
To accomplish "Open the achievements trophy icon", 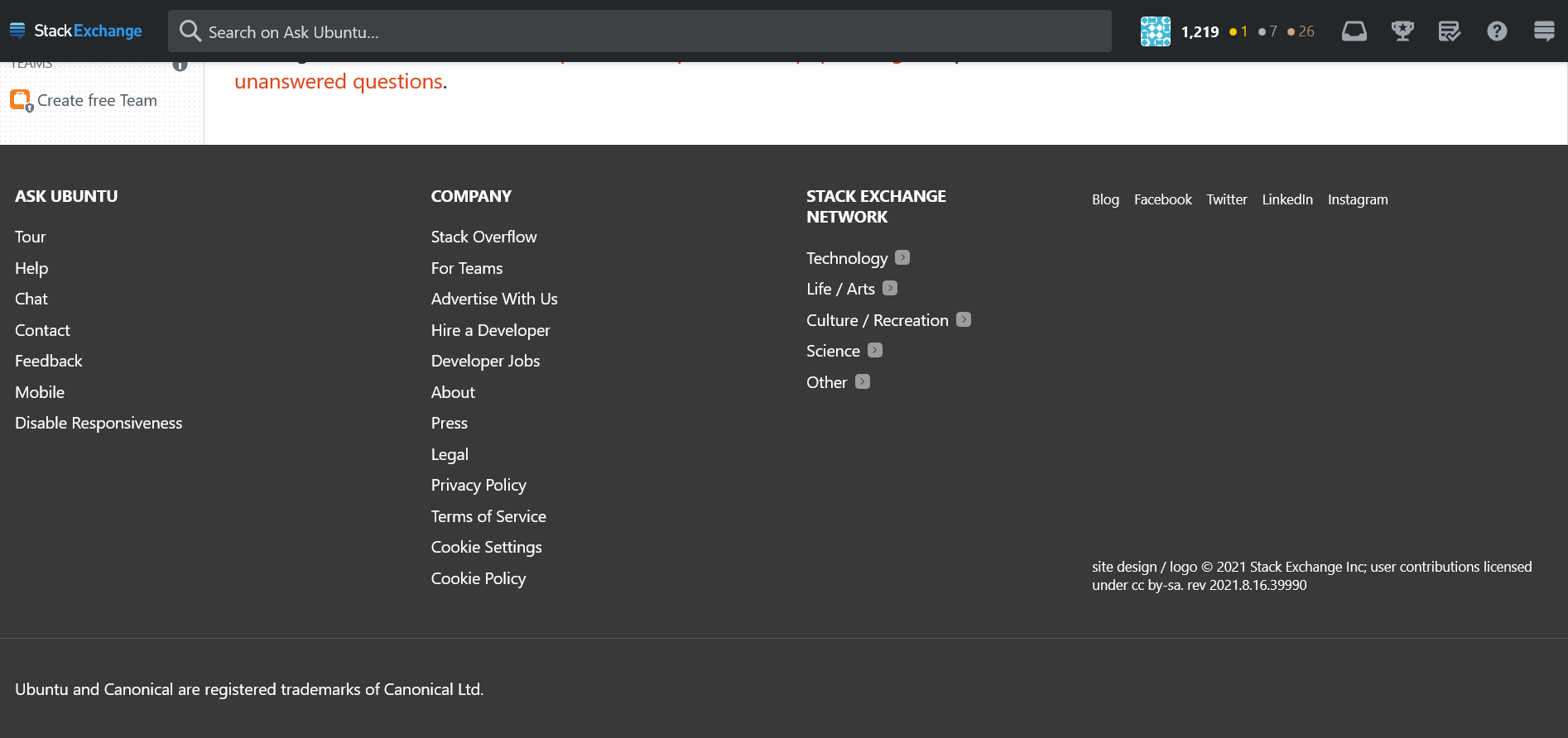I will pyautogui.click(x=1402, y=31).
